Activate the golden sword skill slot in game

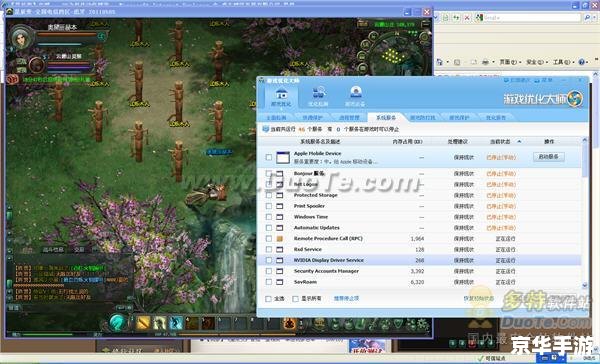[x=143, y=323]
